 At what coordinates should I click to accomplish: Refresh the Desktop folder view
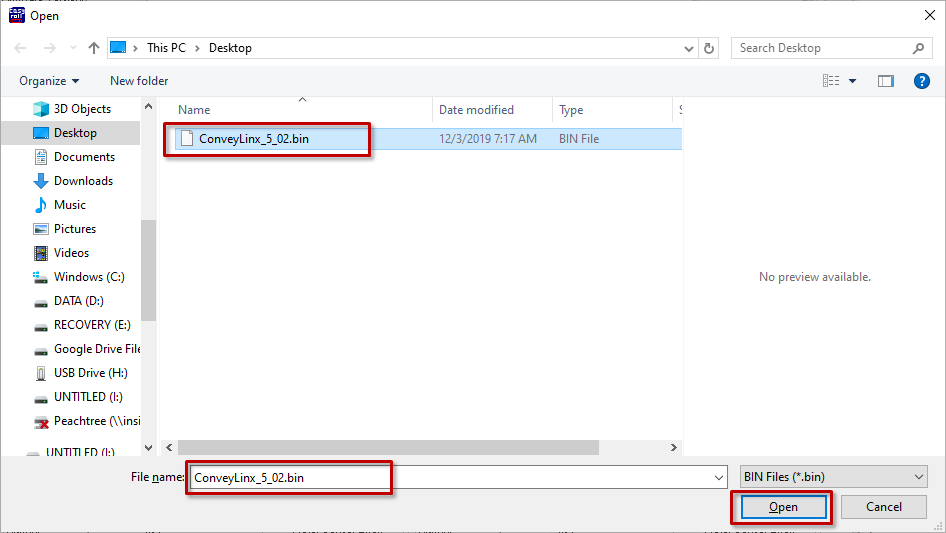coord(709,48)
